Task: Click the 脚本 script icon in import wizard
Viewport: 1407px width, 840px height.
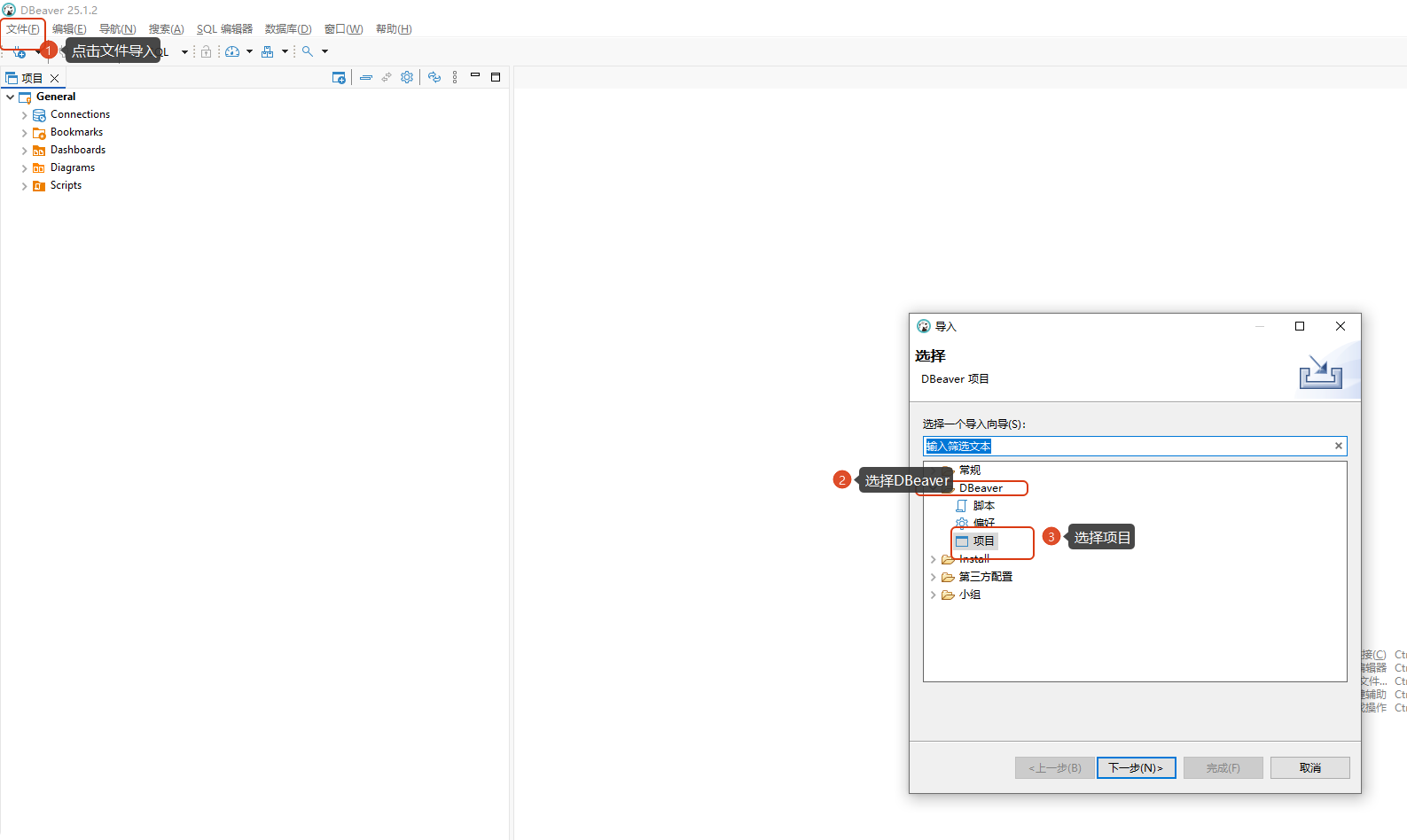Action: [962, 506]
